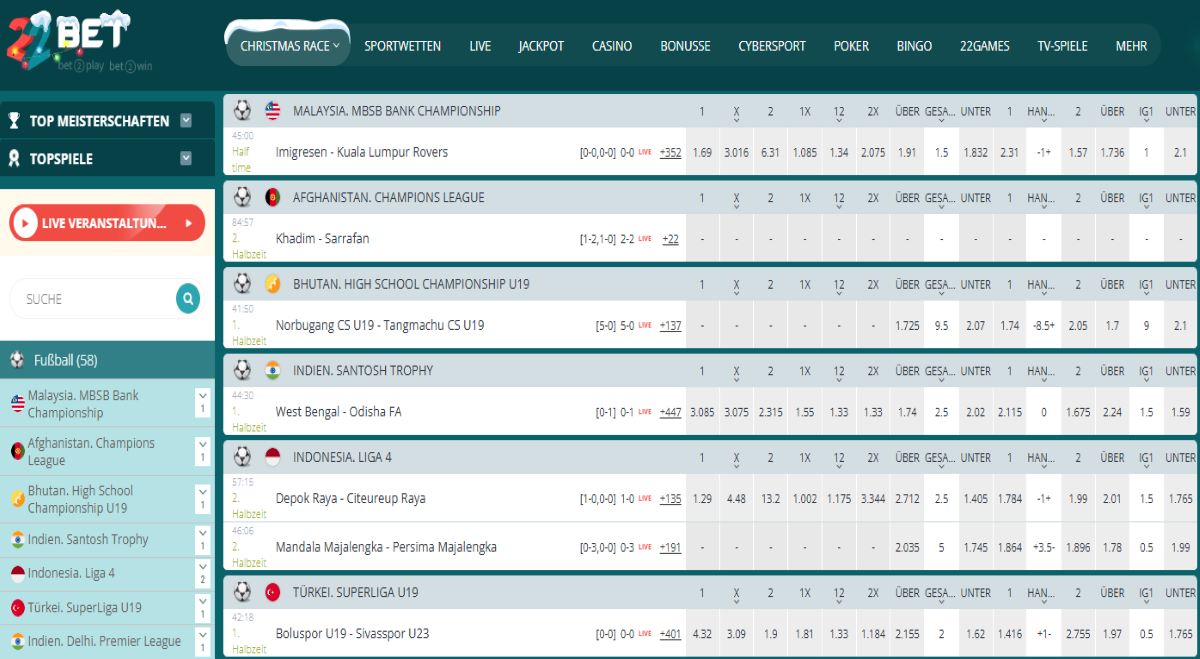Click the Bhutan flag in league header
The width and height of the screenshot is (1200, 659).
(273, 284)
